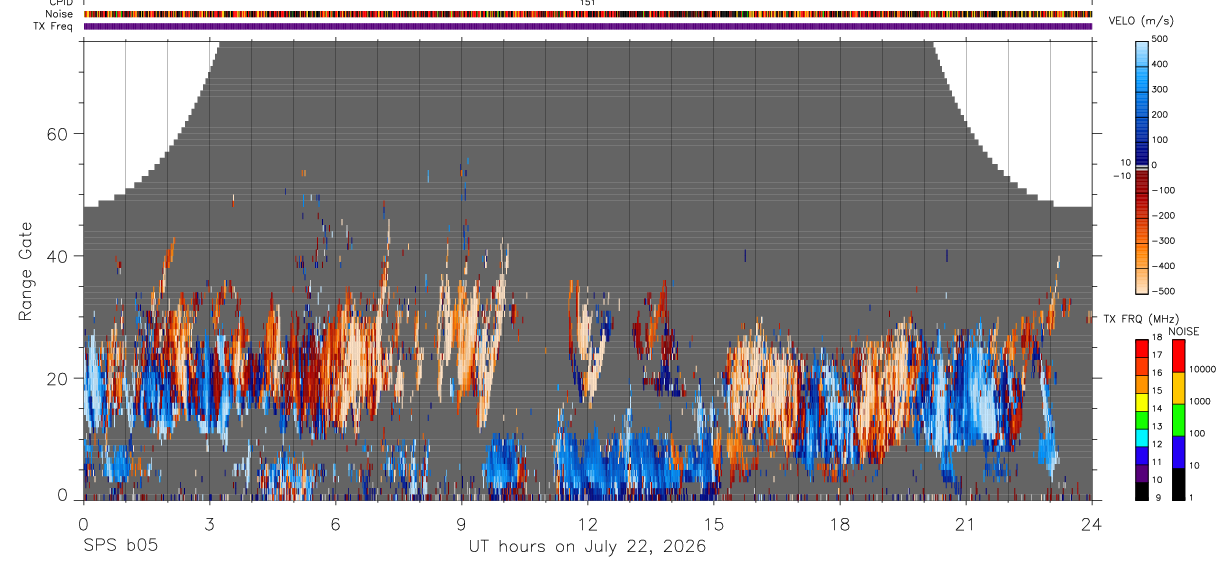Select the 500 value on velocity colorbar
This screenshot has height=567, width=1228.
coord(1161,39)
